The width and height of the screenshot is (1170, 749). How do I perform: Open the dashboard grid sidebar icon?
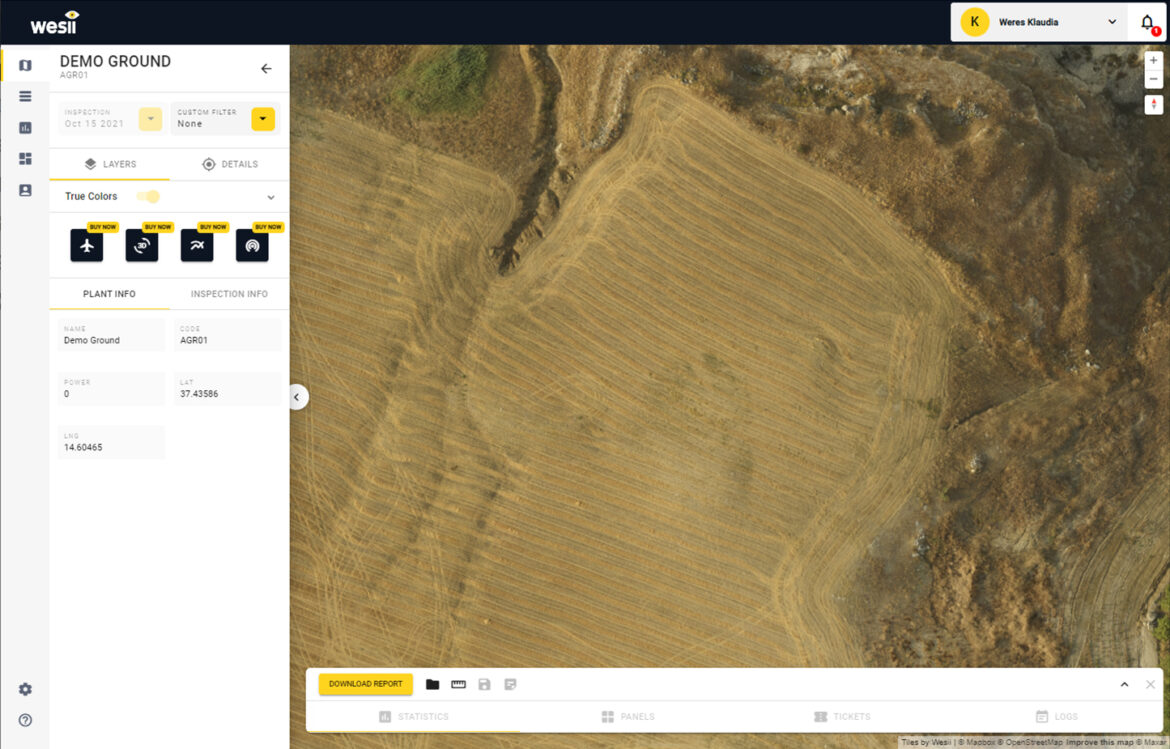[25, 159]
